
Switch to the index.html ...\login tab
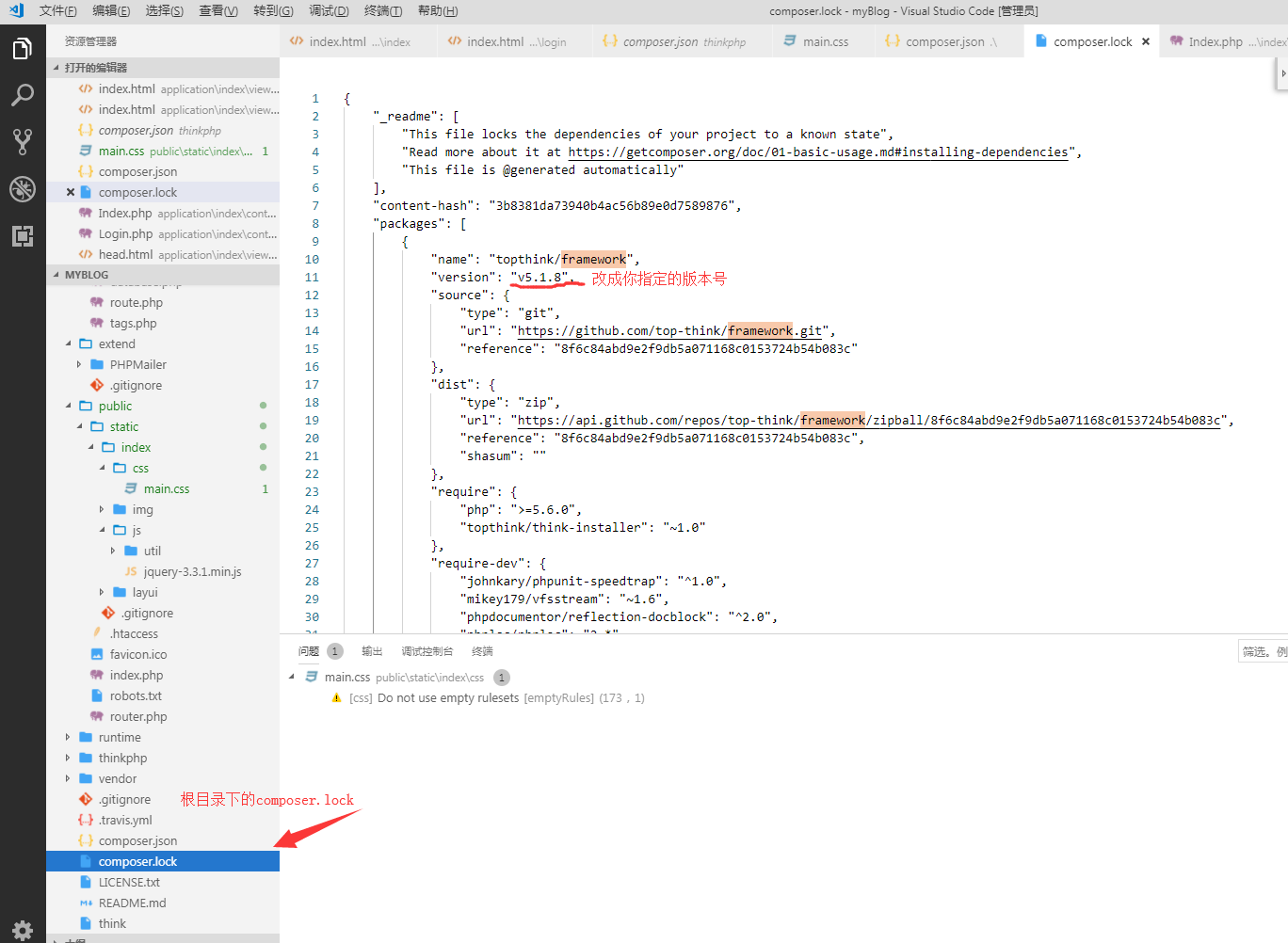[515, 41]
